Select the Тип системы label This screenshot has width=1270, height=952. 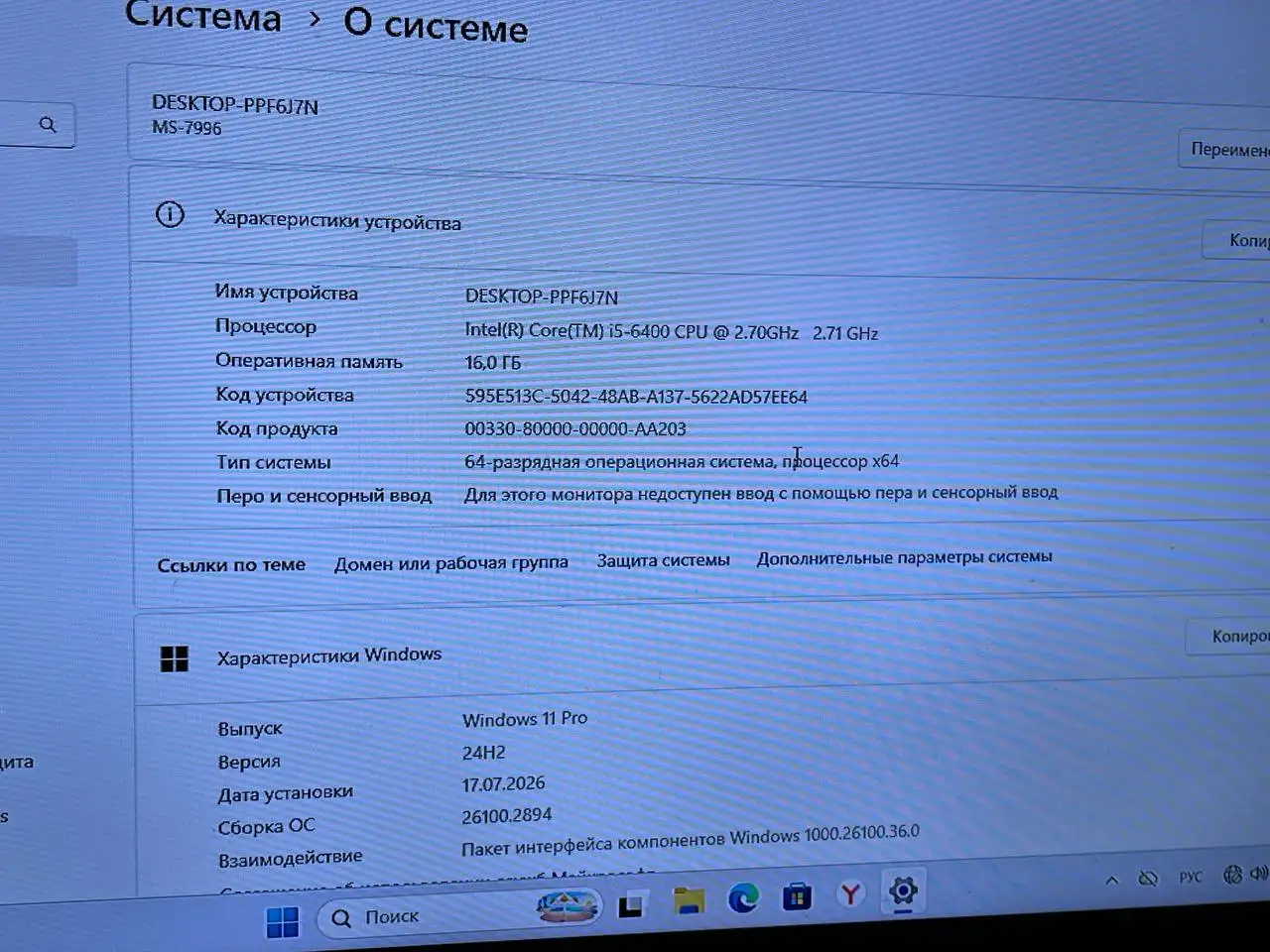[x=274, y=462]
